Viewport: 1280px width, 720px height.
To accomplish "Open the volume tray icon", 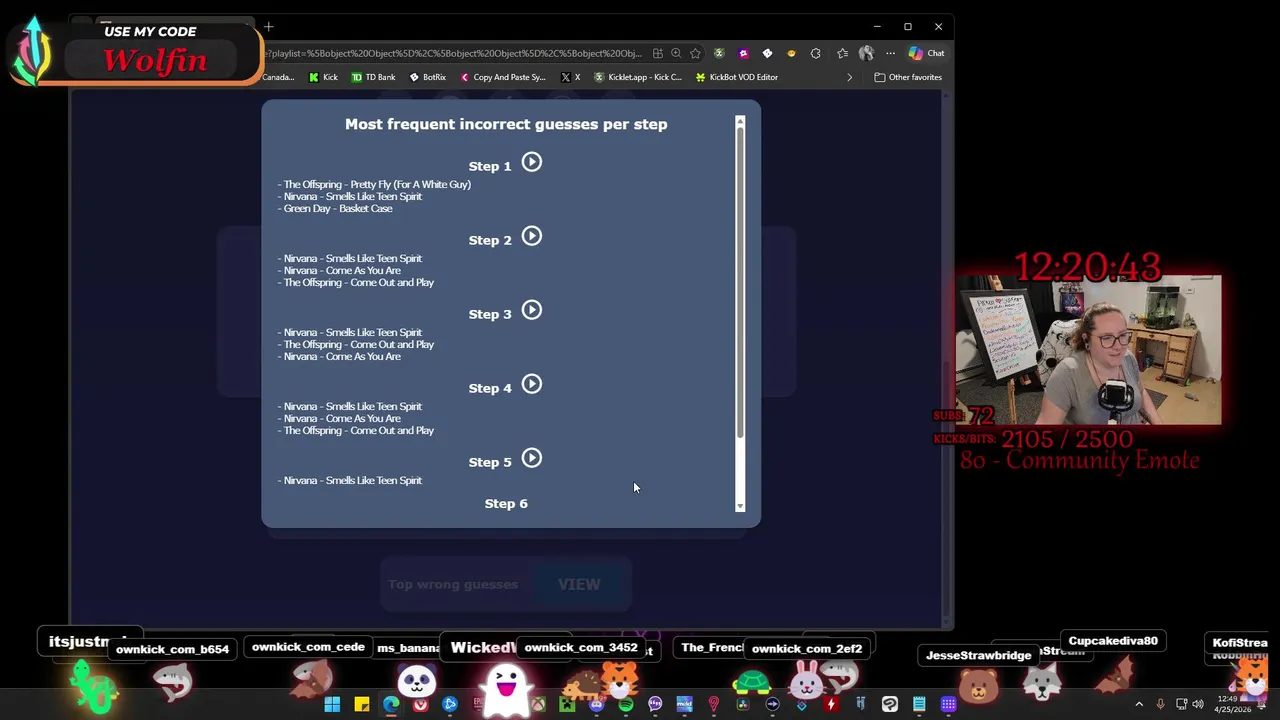I will click(1198, 705).
